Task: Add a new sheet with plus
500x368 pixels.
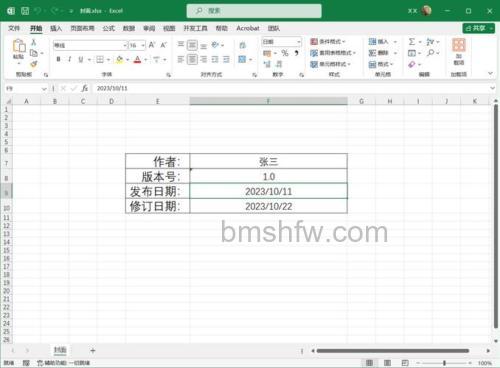Action: coord(93,350)
